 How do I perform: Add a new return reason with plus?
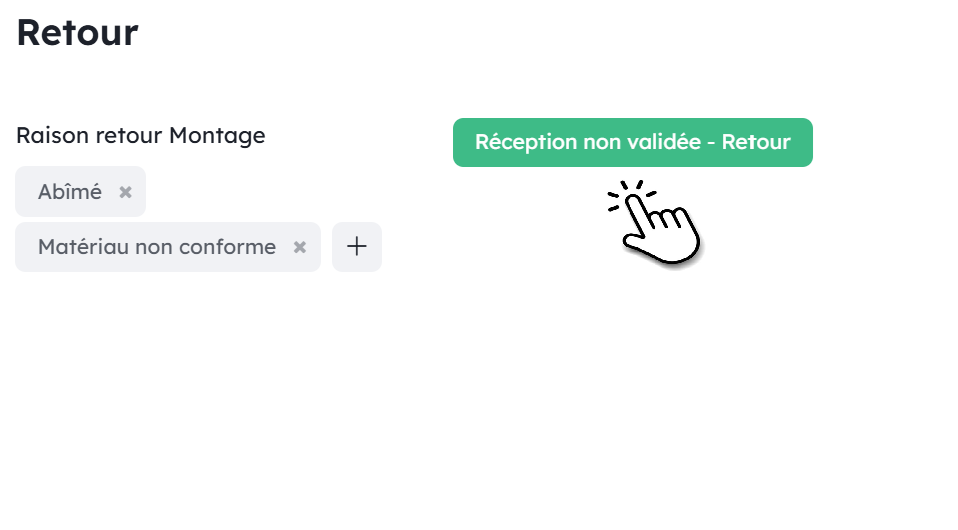[357, 247]
